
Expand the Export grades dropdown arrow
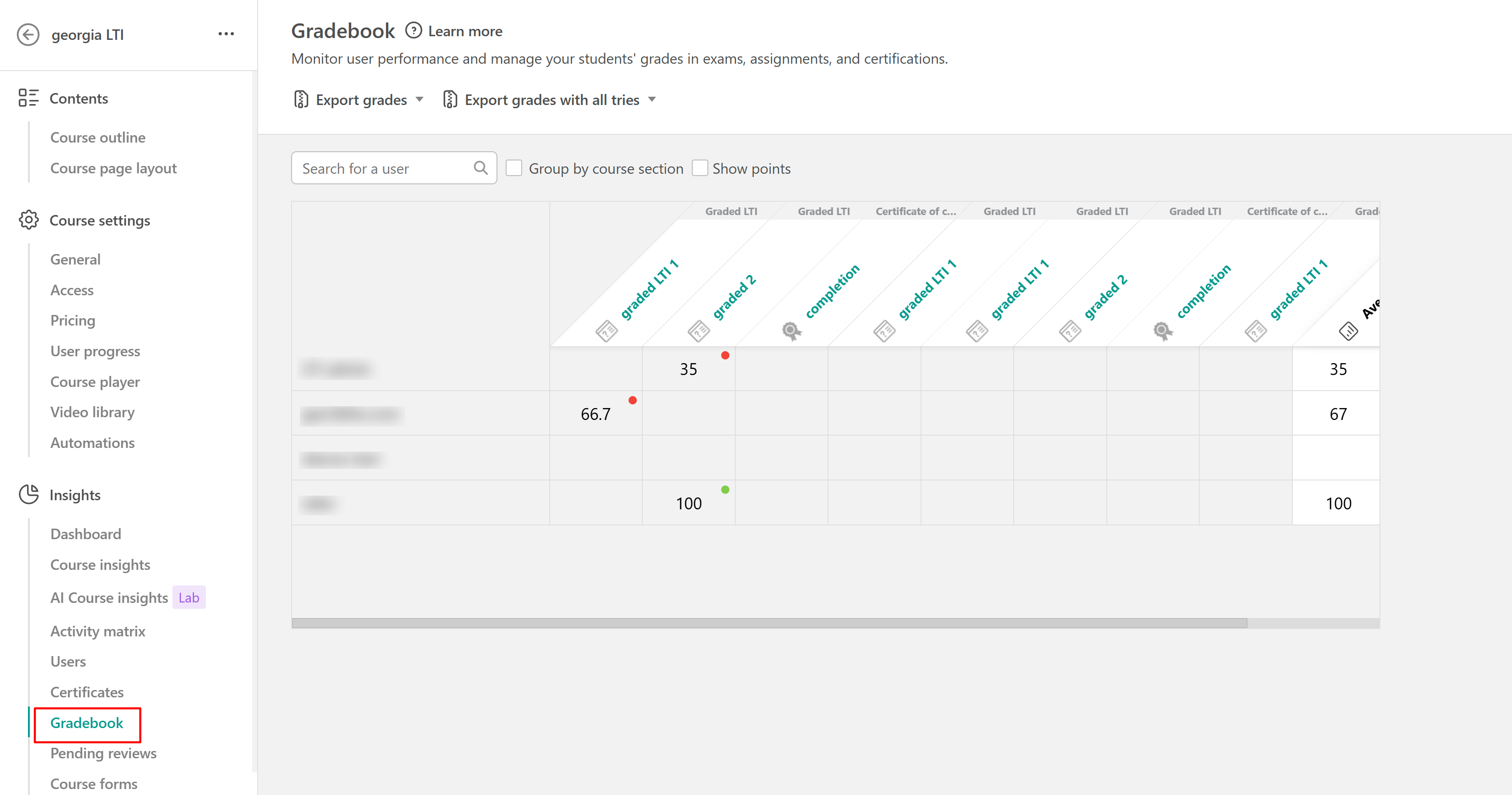tap(419, 99)
